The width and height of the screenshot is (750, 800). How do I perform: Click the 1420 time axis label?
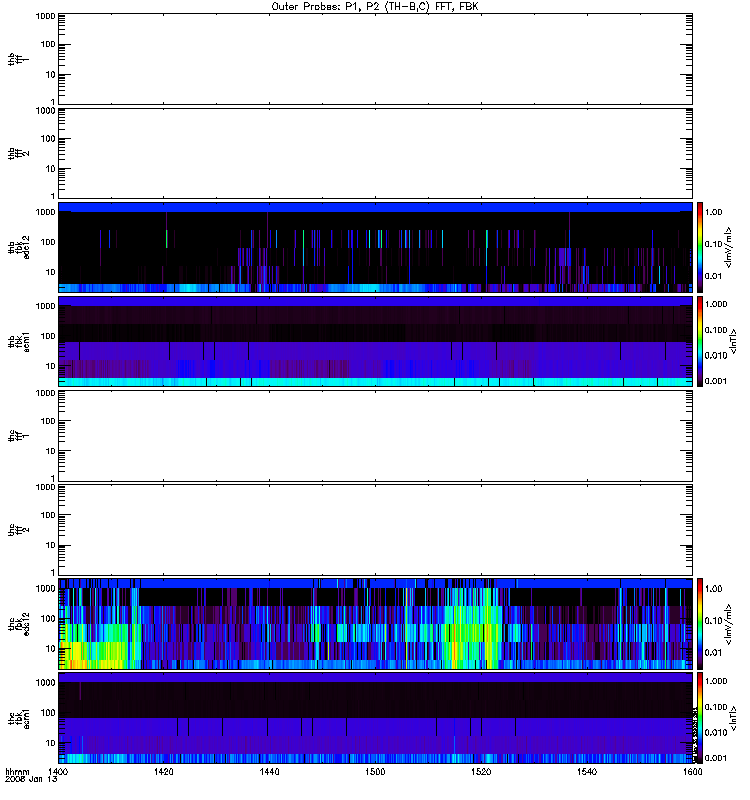(x=163, y=771)
